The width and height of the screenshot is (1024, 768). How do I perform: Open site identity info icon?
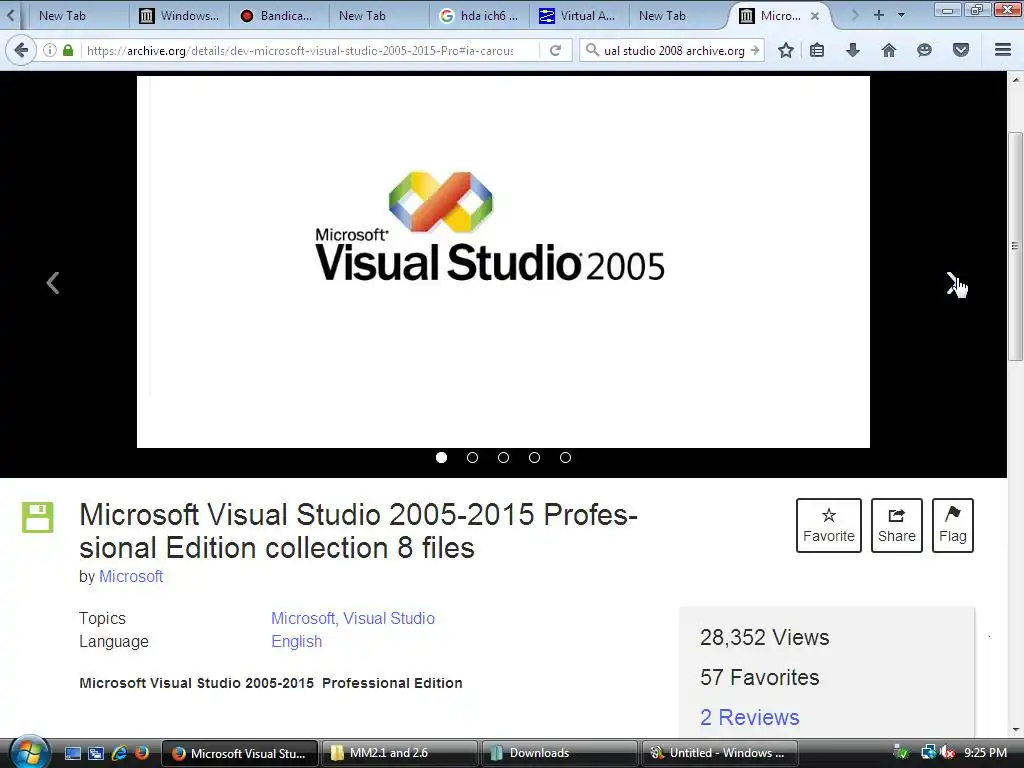[x=50, y=50]
